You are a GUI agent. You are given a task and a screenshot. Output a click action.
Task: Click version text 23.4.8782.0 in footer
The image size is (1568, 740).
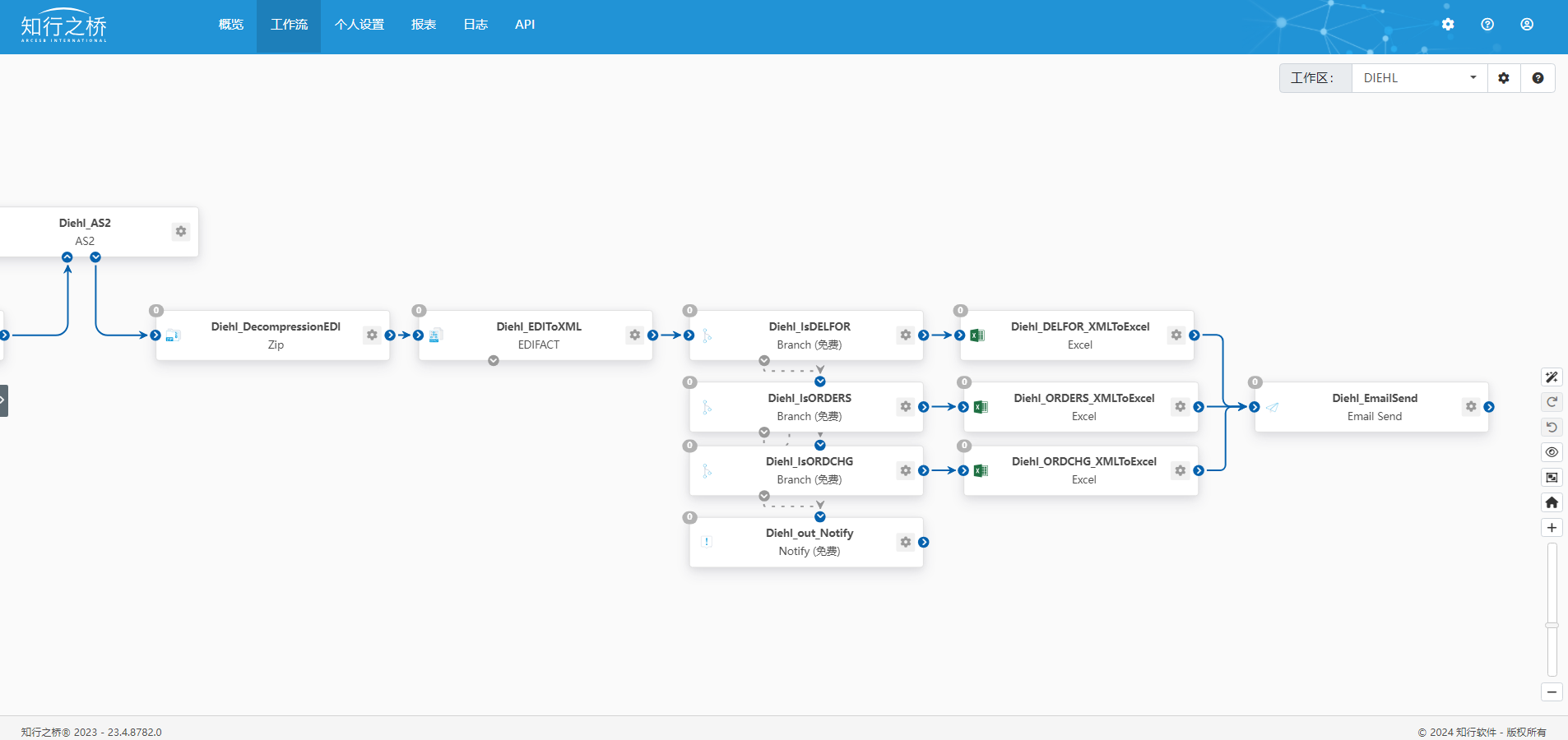134,732
